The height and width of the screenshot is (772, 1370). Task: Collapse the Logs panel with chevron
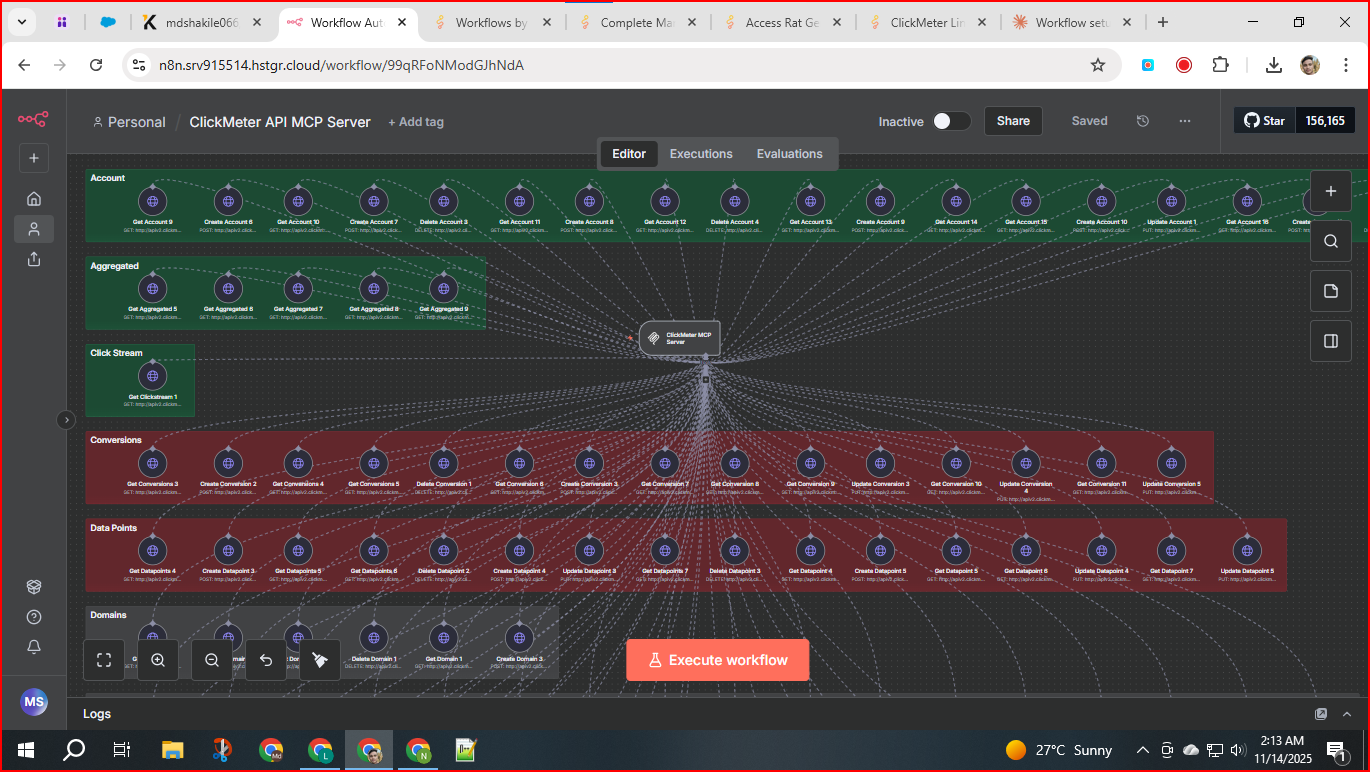(x=1345, y=714)
